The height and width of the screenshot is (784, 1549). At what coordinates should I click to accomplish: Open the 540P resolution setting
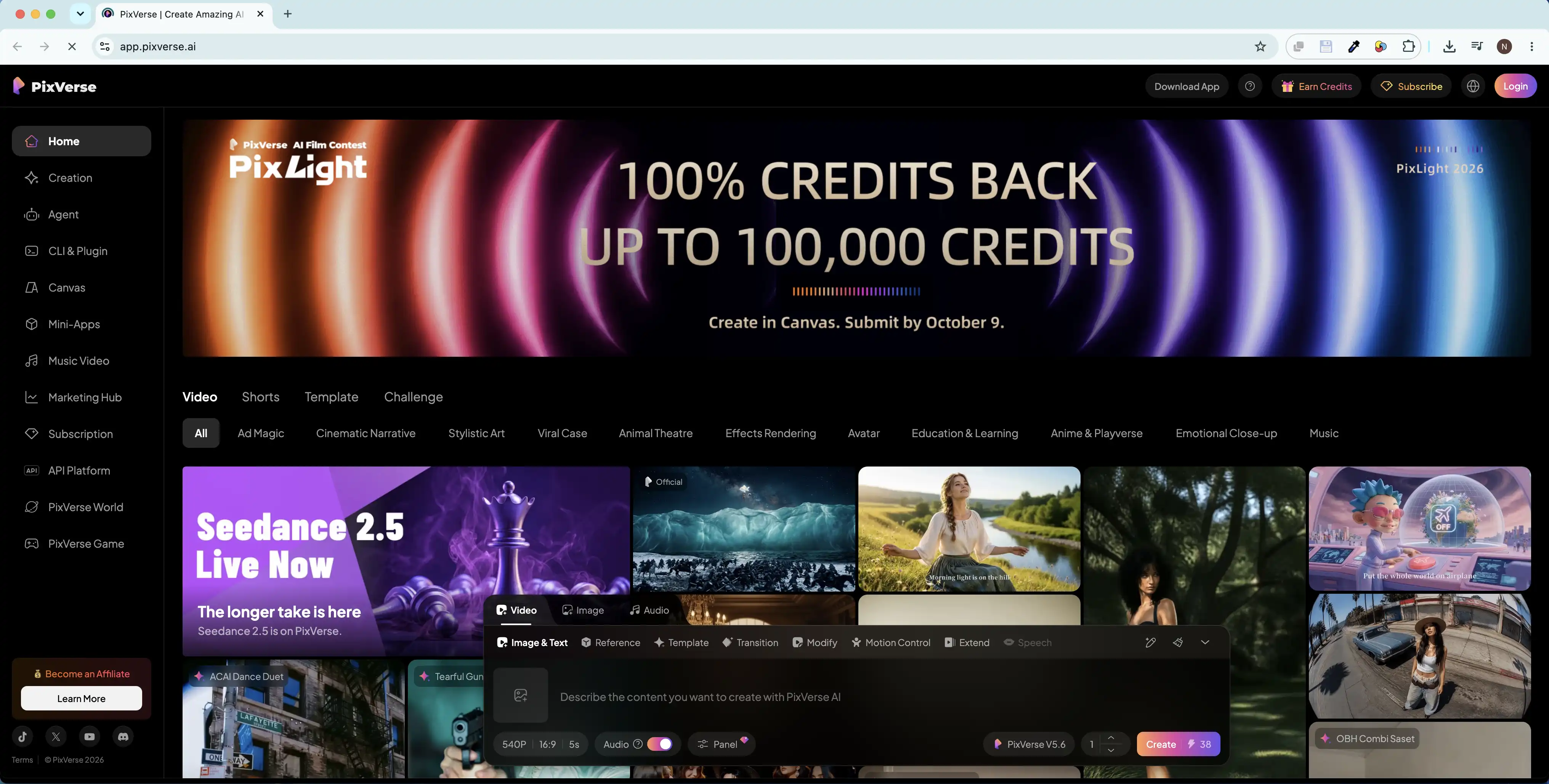click(x=514, y=744)
